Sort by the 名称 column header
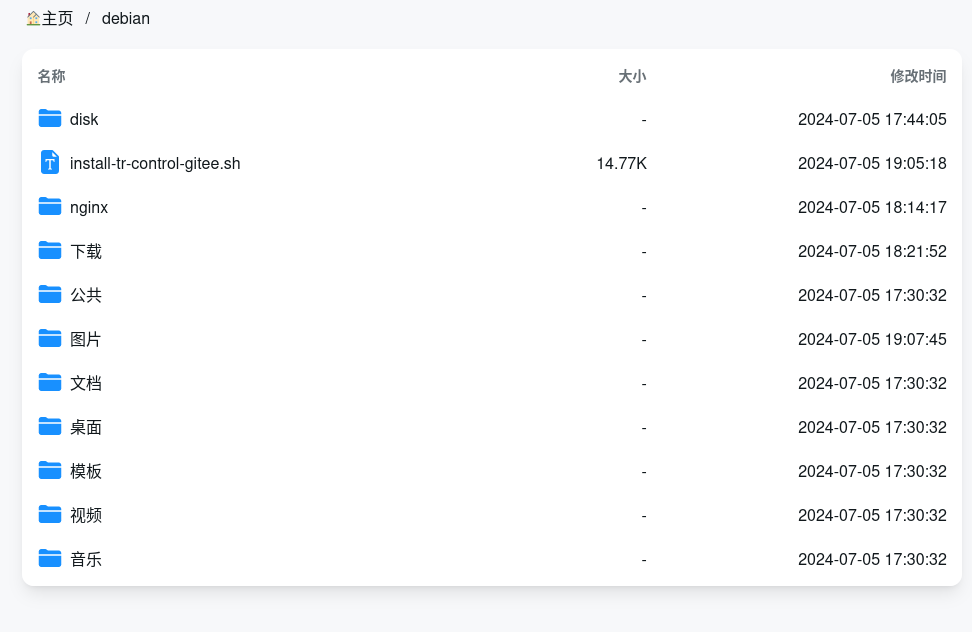Image resolution: width=972 pixels, height=632 pixels. pyautogui.click(x=52, y=76)
